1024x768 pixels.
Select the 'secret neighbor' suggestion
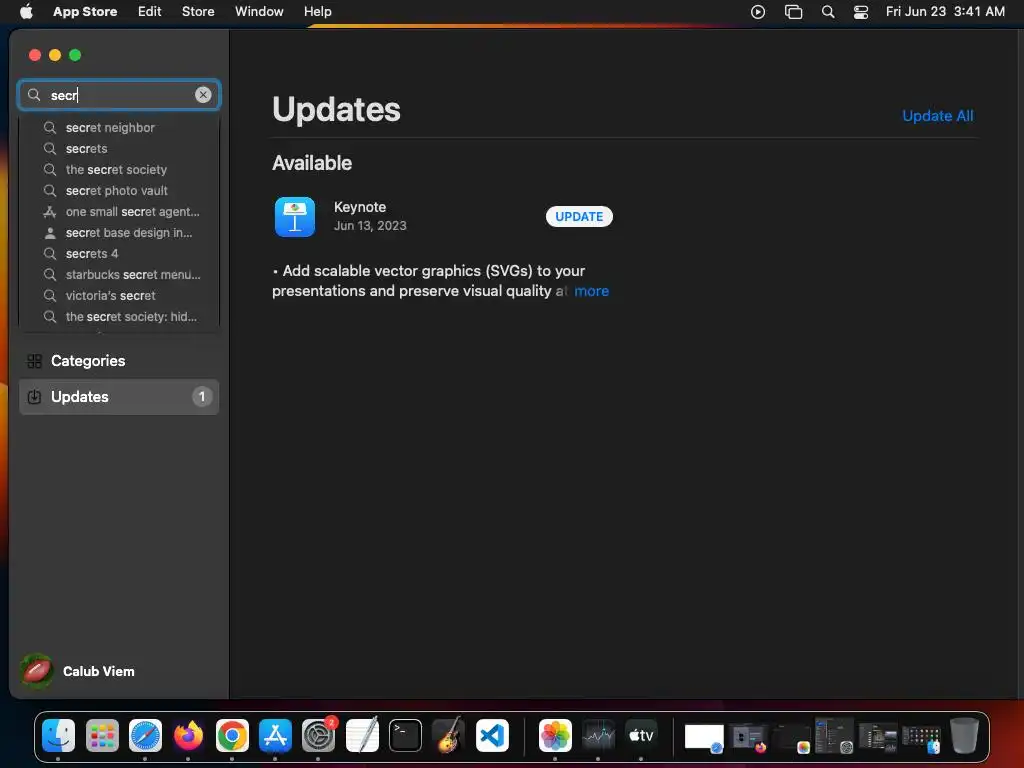pyautogui.click(x=119, y=127)
